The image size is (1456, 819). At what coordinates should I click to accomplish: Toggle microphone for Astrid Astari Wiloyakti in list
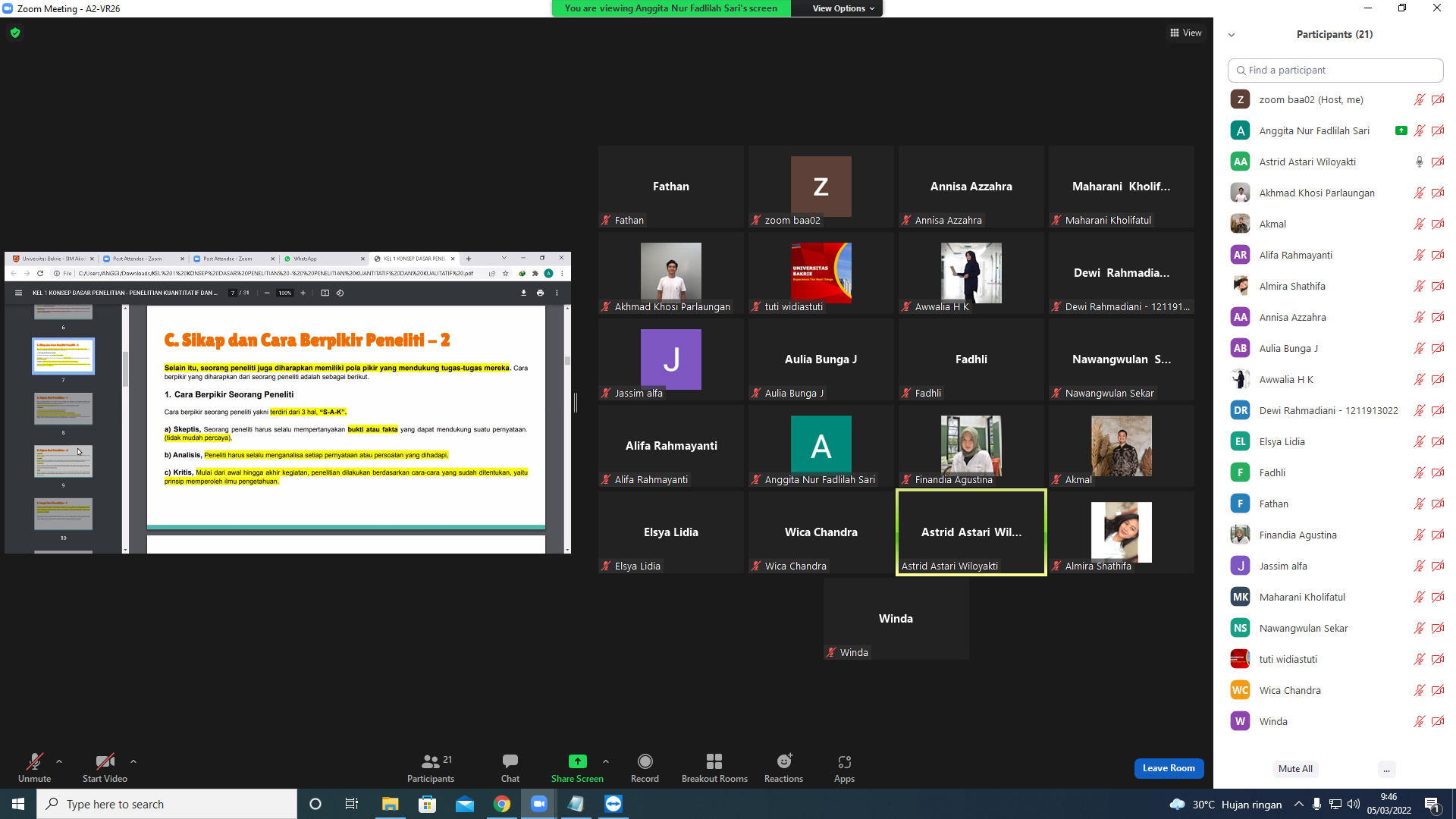click(x=1419, y=162)
